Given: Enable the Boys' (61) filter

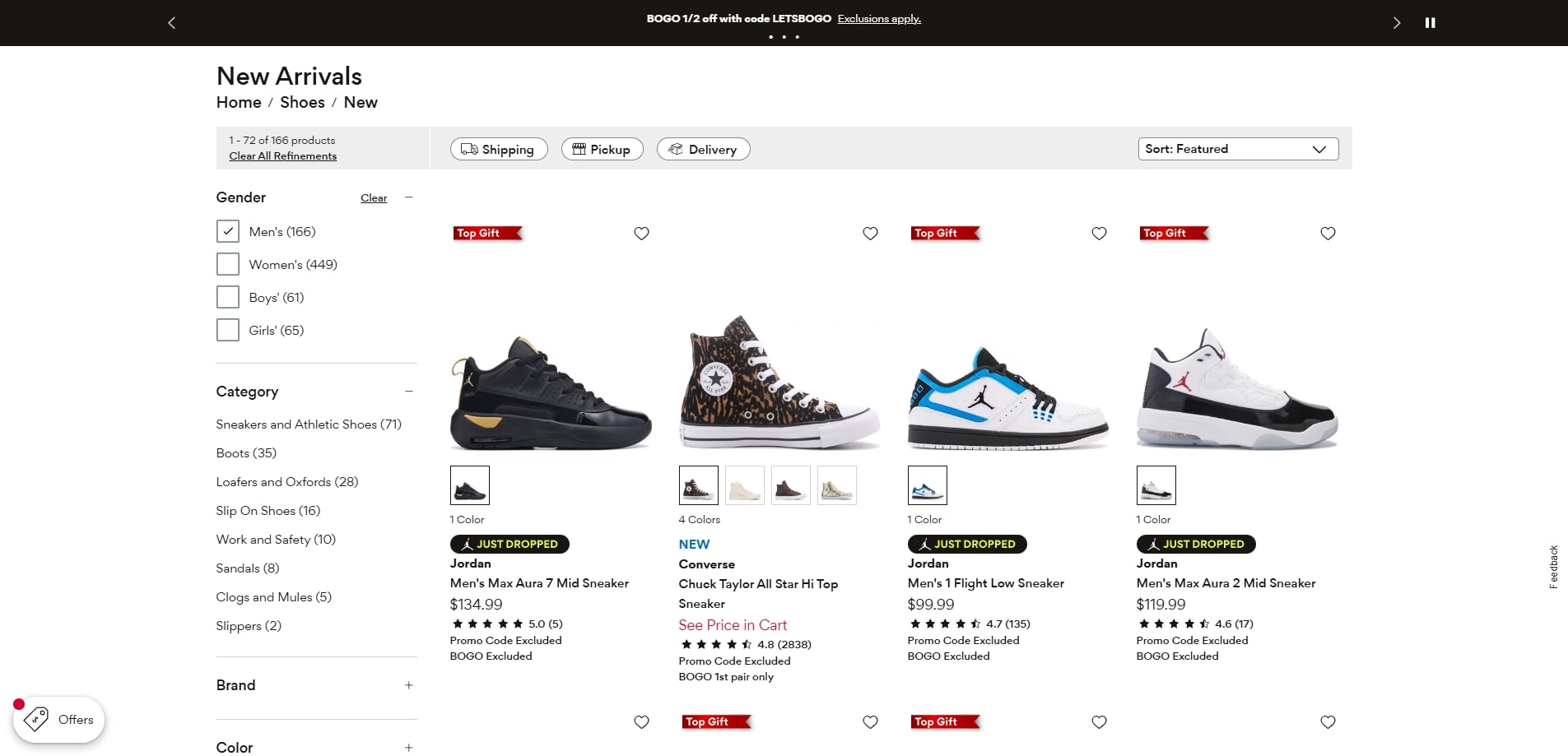Looking at the screenshot, I should 227,297.
